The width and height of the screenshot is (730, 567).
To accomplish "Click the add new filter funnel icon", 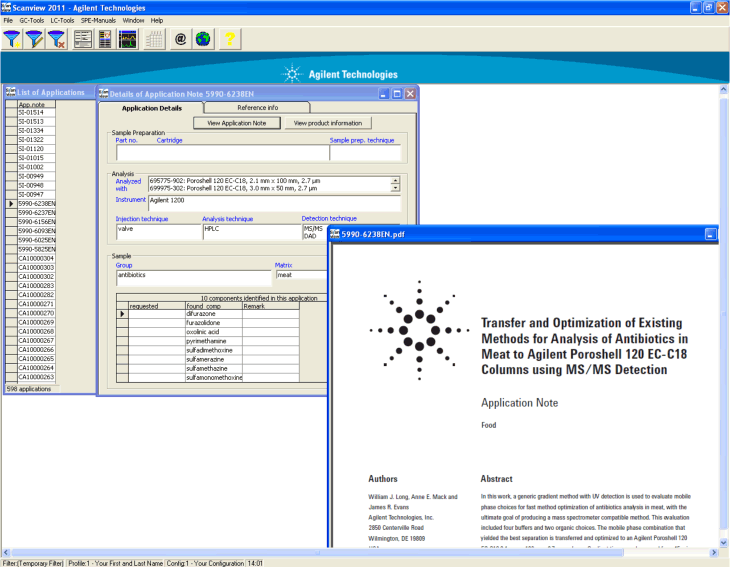I will click(13, 40).
